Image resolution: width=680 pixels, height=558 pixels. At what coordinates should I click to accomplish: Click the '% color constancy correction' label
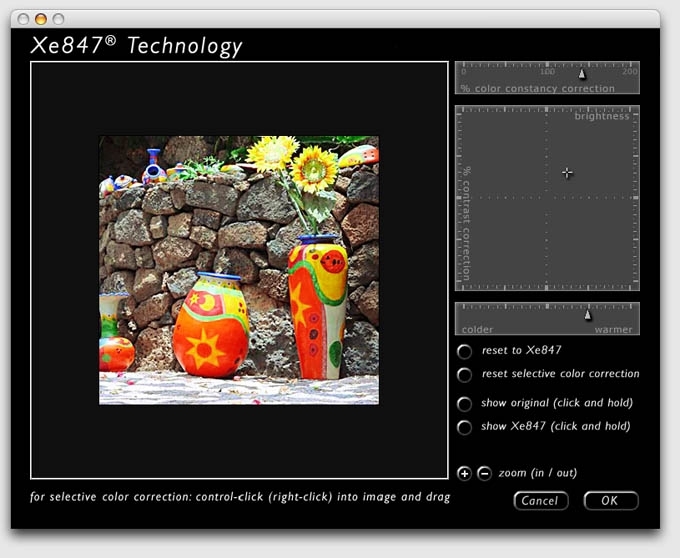click(537, 88)
